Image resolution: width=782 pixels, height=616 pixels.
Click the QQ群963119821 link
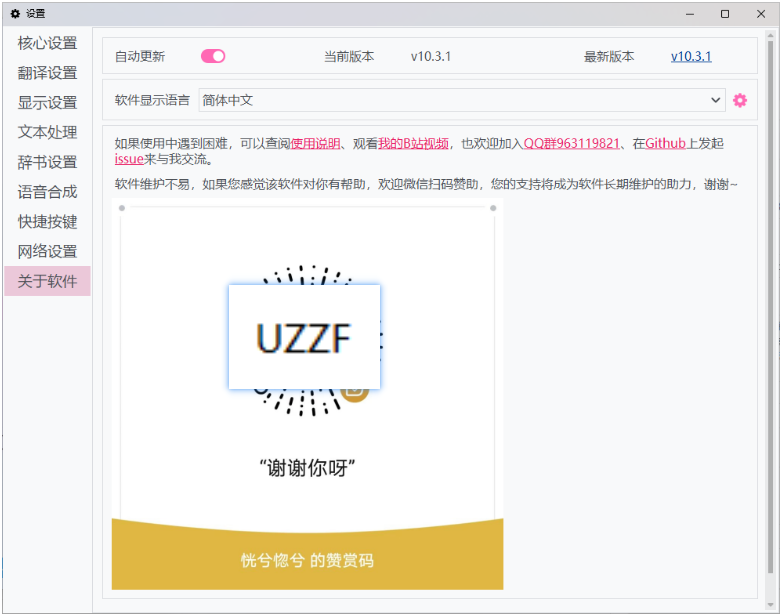(572, 144)
